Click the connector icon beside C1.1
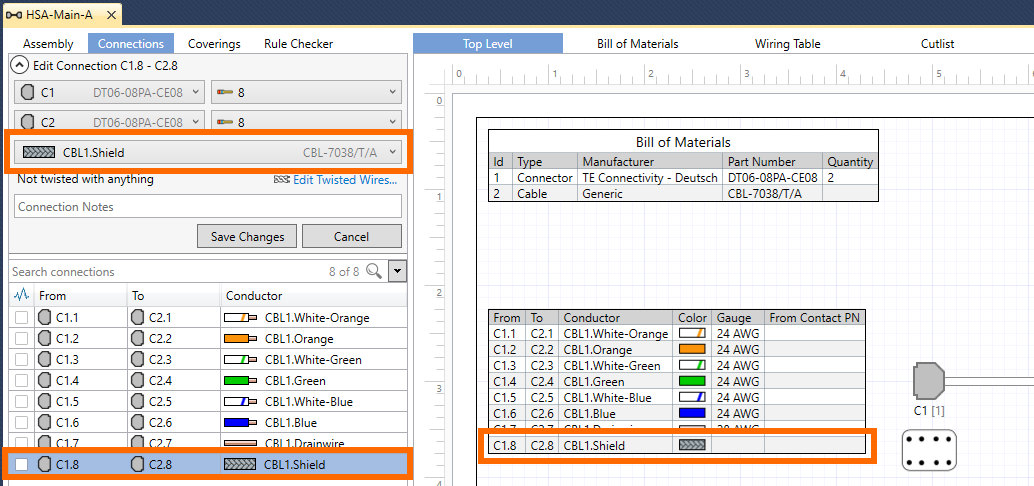 click(45, 318)
